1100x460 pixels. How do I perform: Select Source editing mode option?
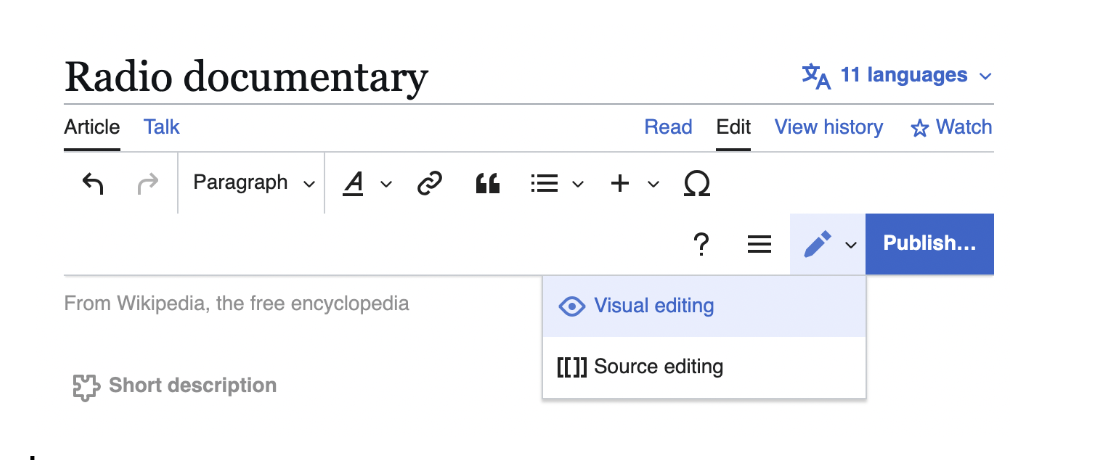tap(704, 367)
